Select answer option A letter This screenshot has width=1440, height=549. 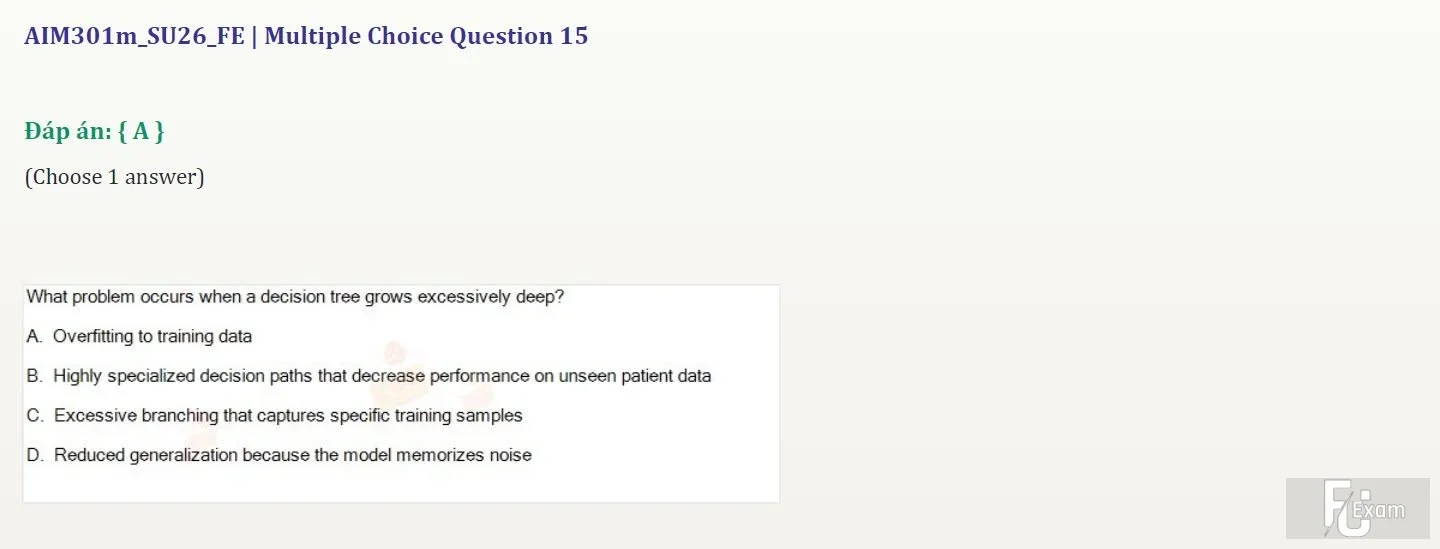pyautogui.click(x=34, y=337)
